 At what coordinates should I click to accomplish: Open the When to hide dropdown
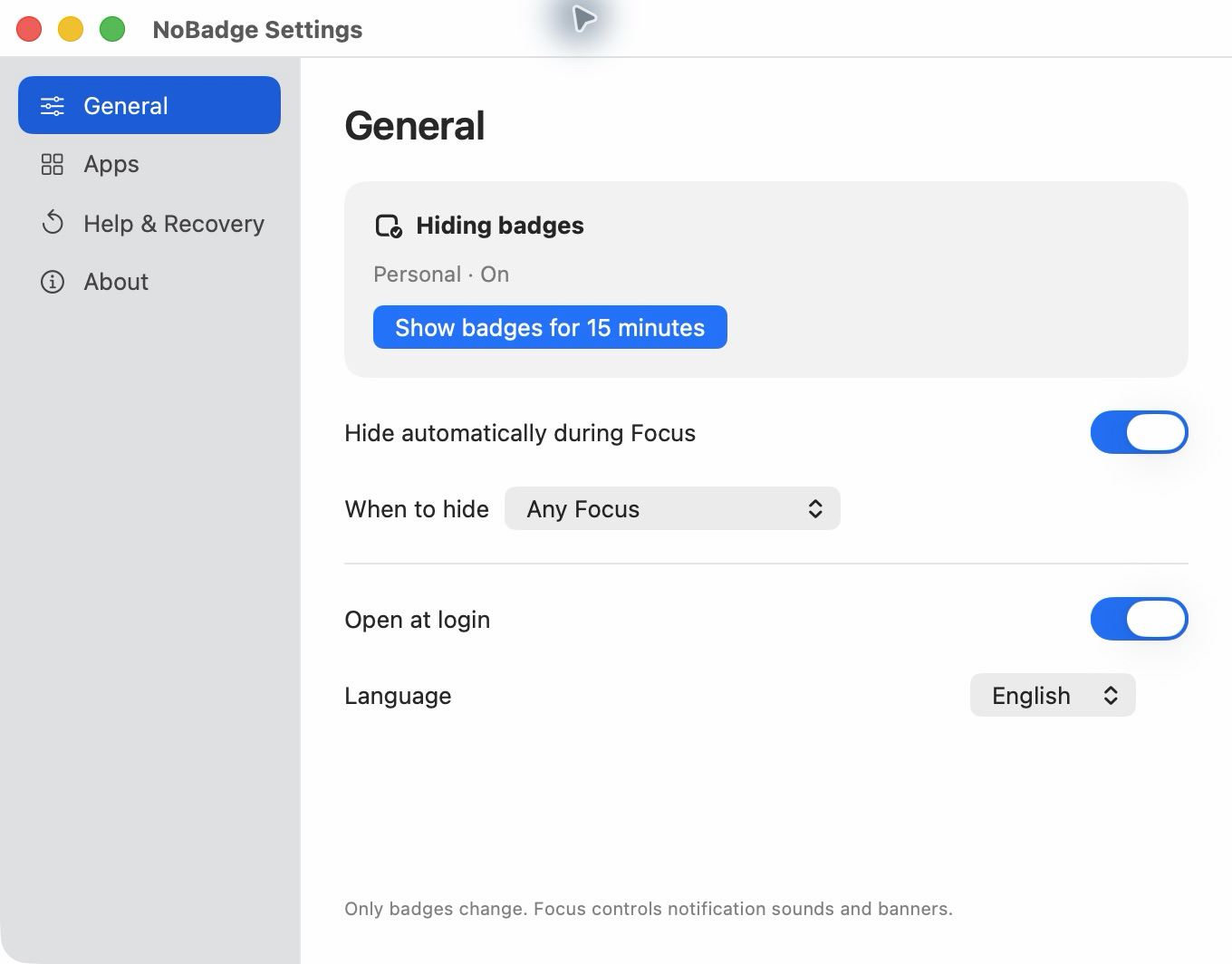coord(672,508)
